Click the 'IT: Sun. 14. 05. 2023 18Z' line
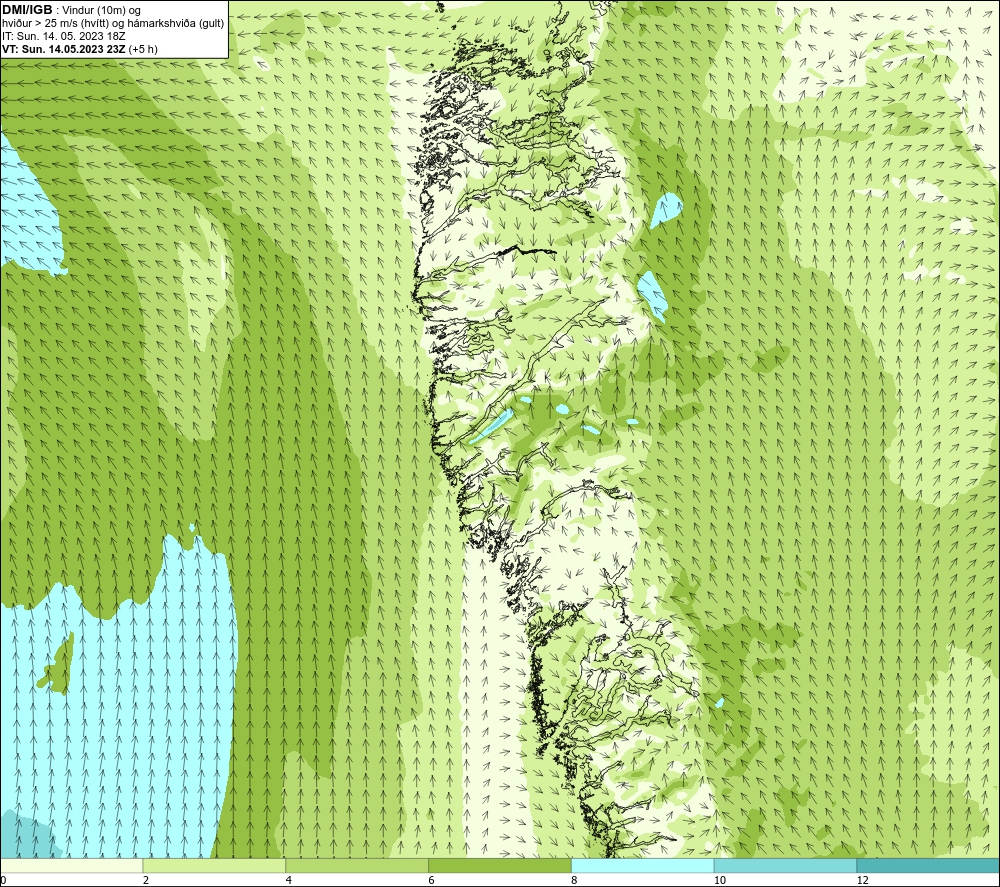Screen dimensions: 1000x887 pos(64,36)
